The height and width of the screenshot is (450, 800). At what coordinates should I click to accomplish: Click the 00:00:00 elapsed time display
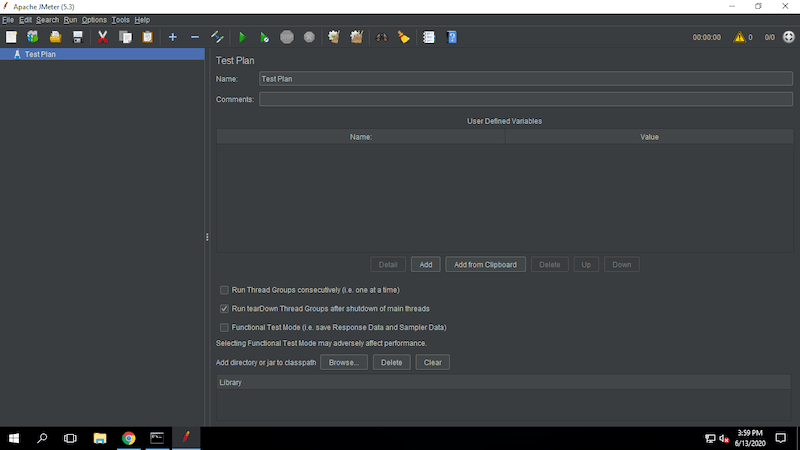[x=707, y=37]
